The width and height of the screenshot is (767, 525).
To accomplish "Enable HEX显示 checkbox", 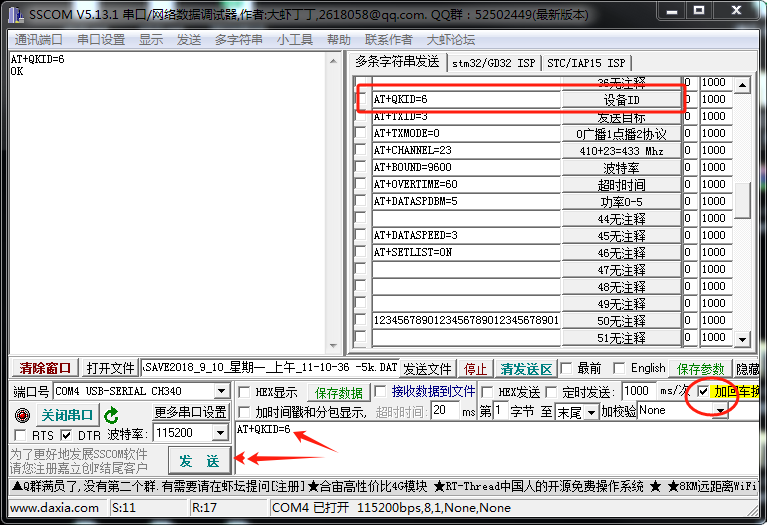I will point(244,392).
